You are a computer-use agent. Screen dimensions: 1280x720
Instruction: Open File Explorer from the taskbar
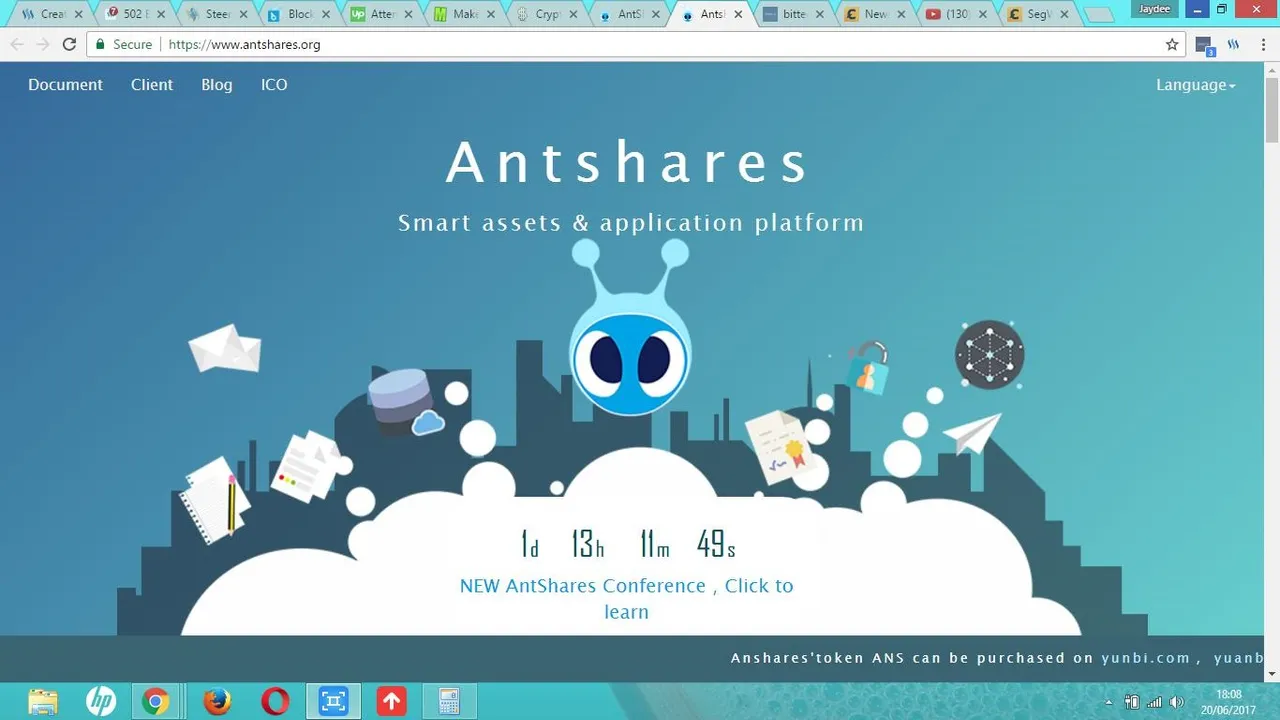point(43,701)
